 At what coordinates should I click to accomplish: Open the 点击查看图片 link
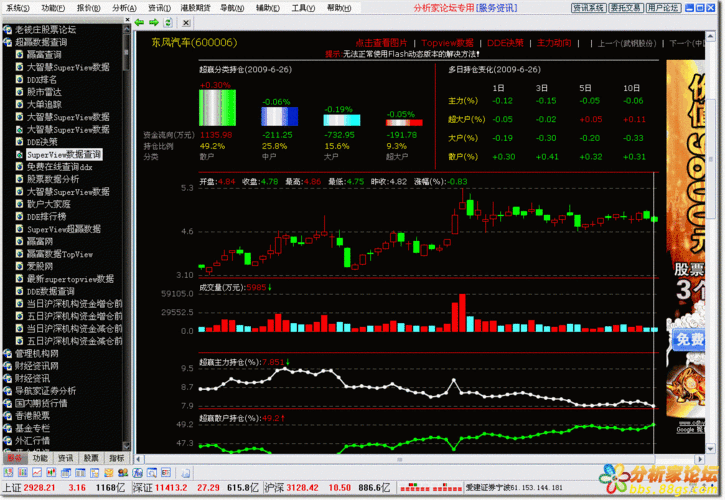click(x=381, y=43)
